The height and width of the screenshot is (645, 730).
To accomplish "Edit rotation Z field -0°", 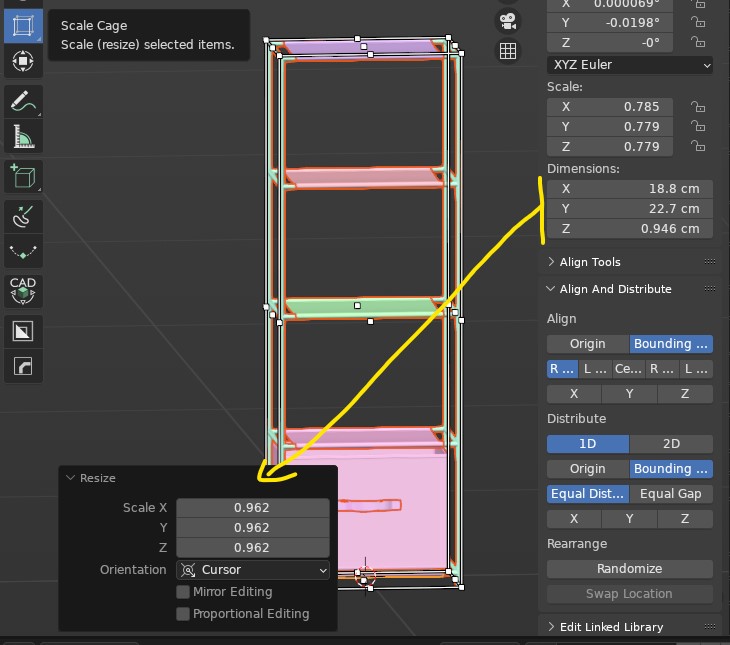I will click(610, 42).
